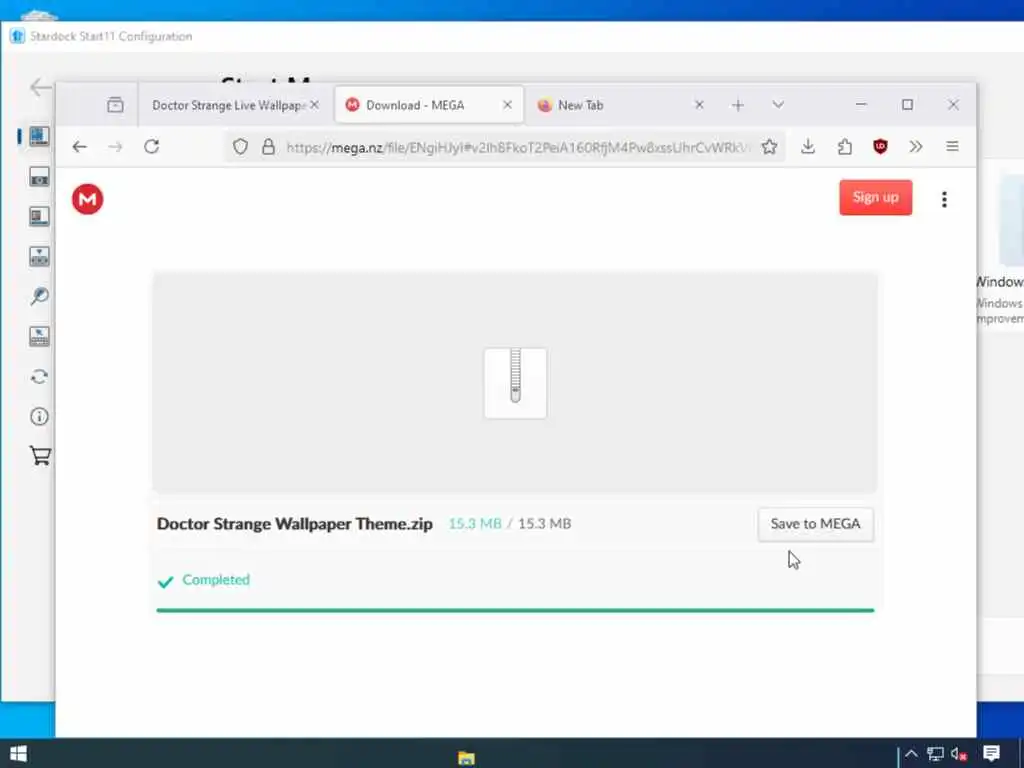The height and width of the screenshot is (768, 1024).
Task: Open the Firefox hamburger application menu
Action: coord(952,147)
